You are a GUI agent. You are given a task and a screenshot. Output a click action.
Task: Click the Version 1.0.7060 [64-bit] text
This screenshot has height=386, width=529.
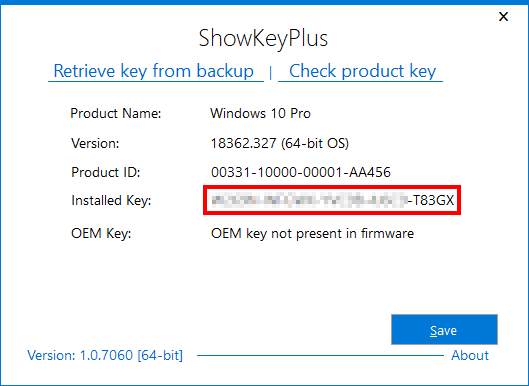(x=105, y=355)
